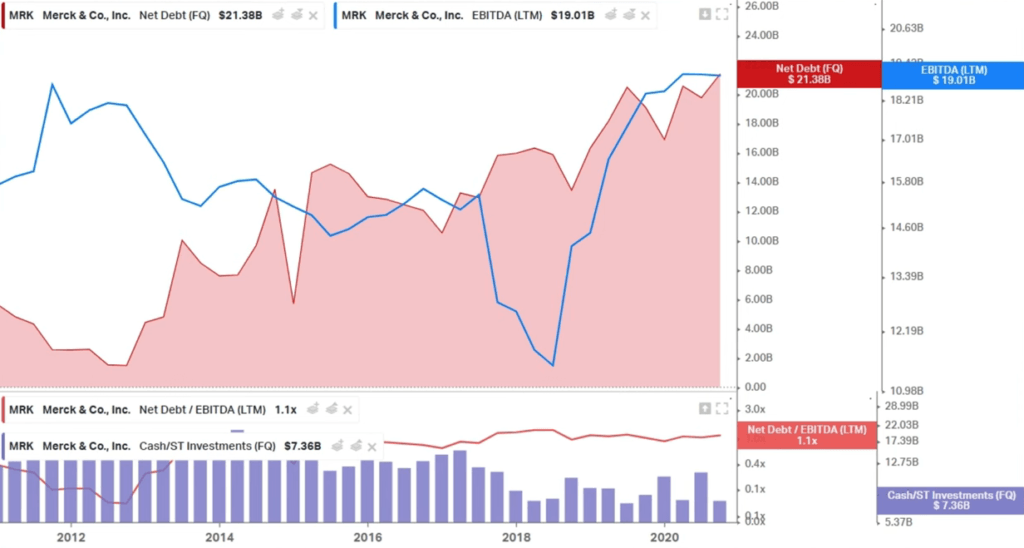
Task: Click the layers icon beside the EBITDA (LTM) X
Action: [629, 14]
